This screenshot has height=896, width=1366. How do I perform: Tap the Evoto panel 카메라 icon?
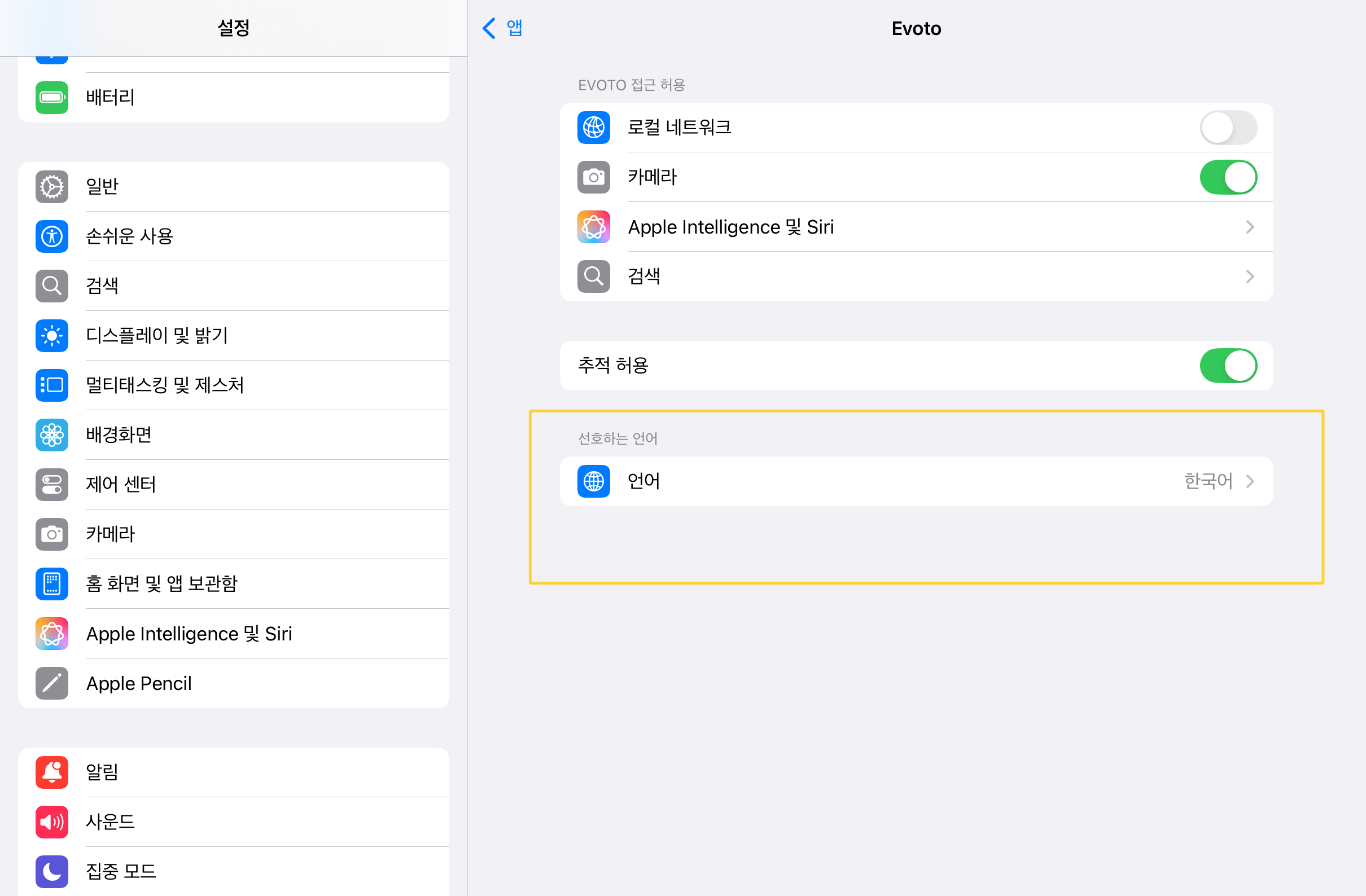pos(593,177)
